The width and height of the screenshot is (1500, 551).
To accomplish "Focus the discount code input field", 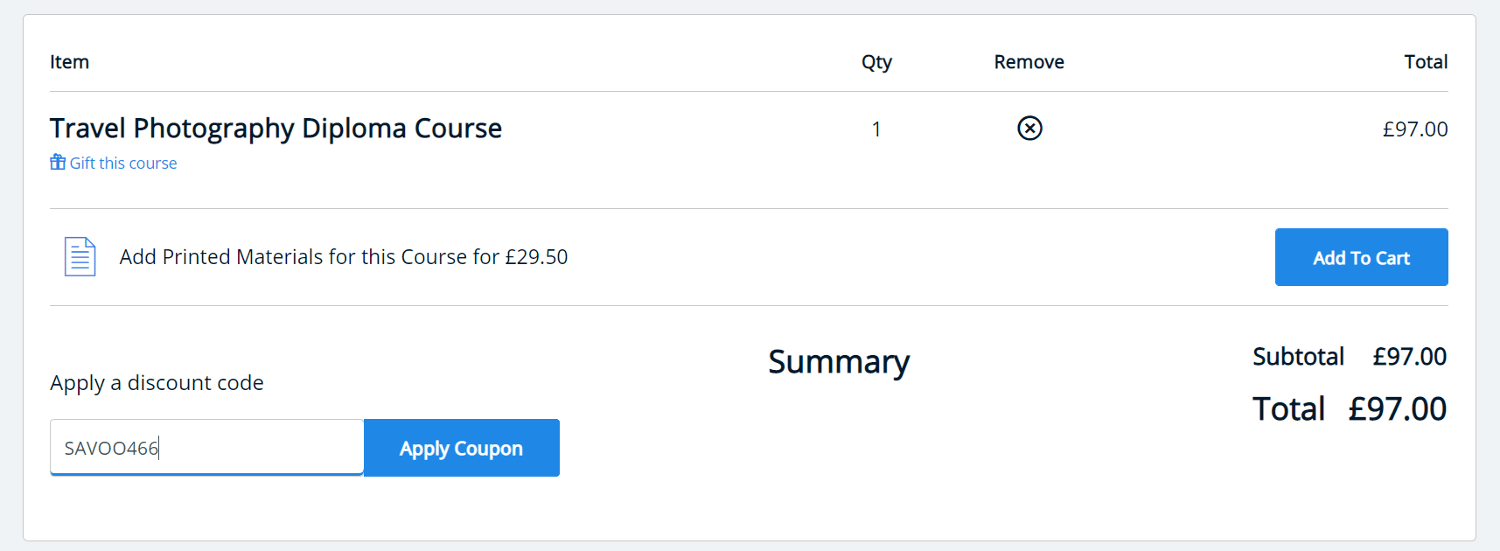I will 207,447.
